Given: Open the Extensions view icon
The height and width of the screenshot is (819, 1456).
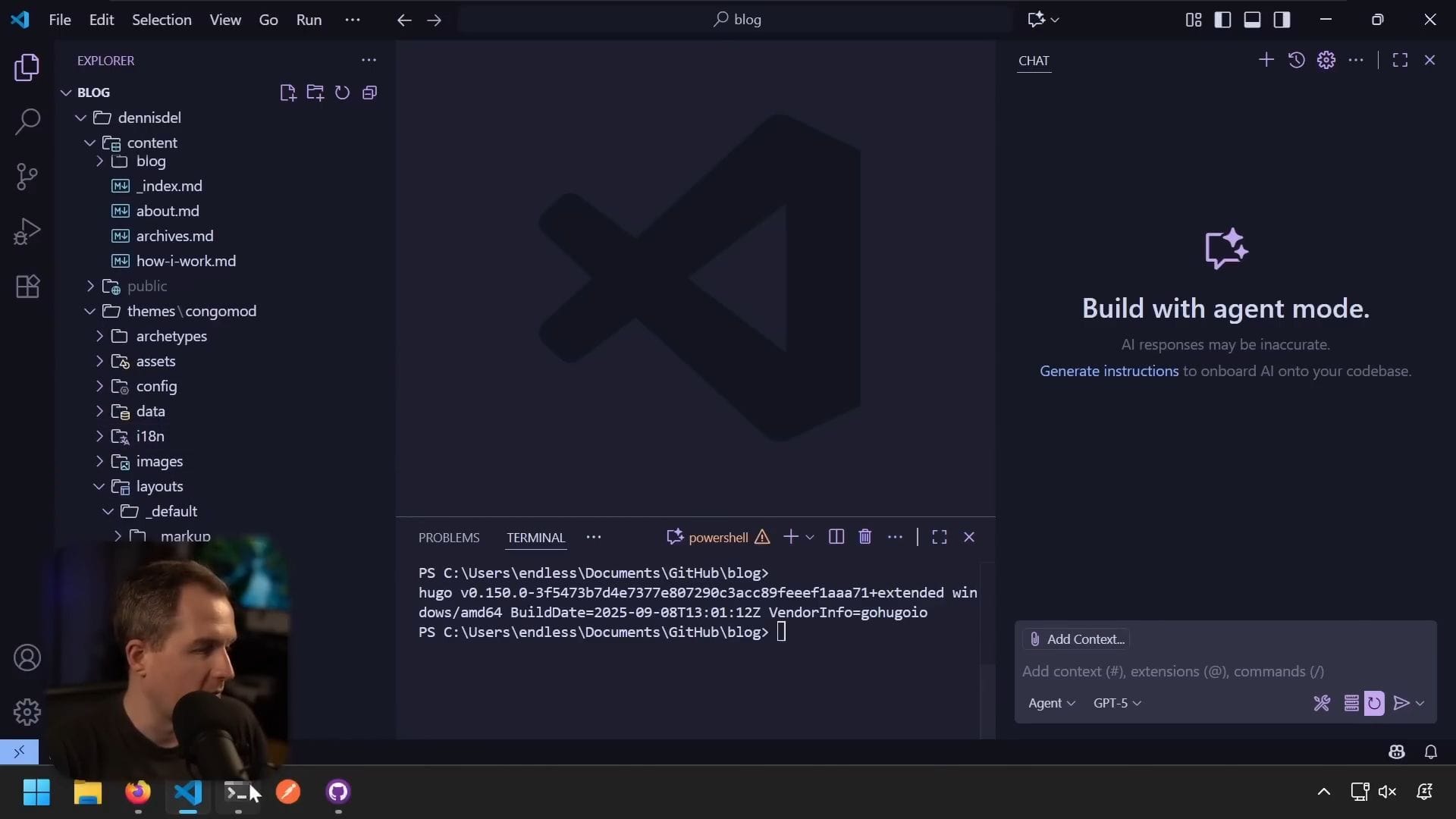Looking at the screenshot, I should coord(27,287).
